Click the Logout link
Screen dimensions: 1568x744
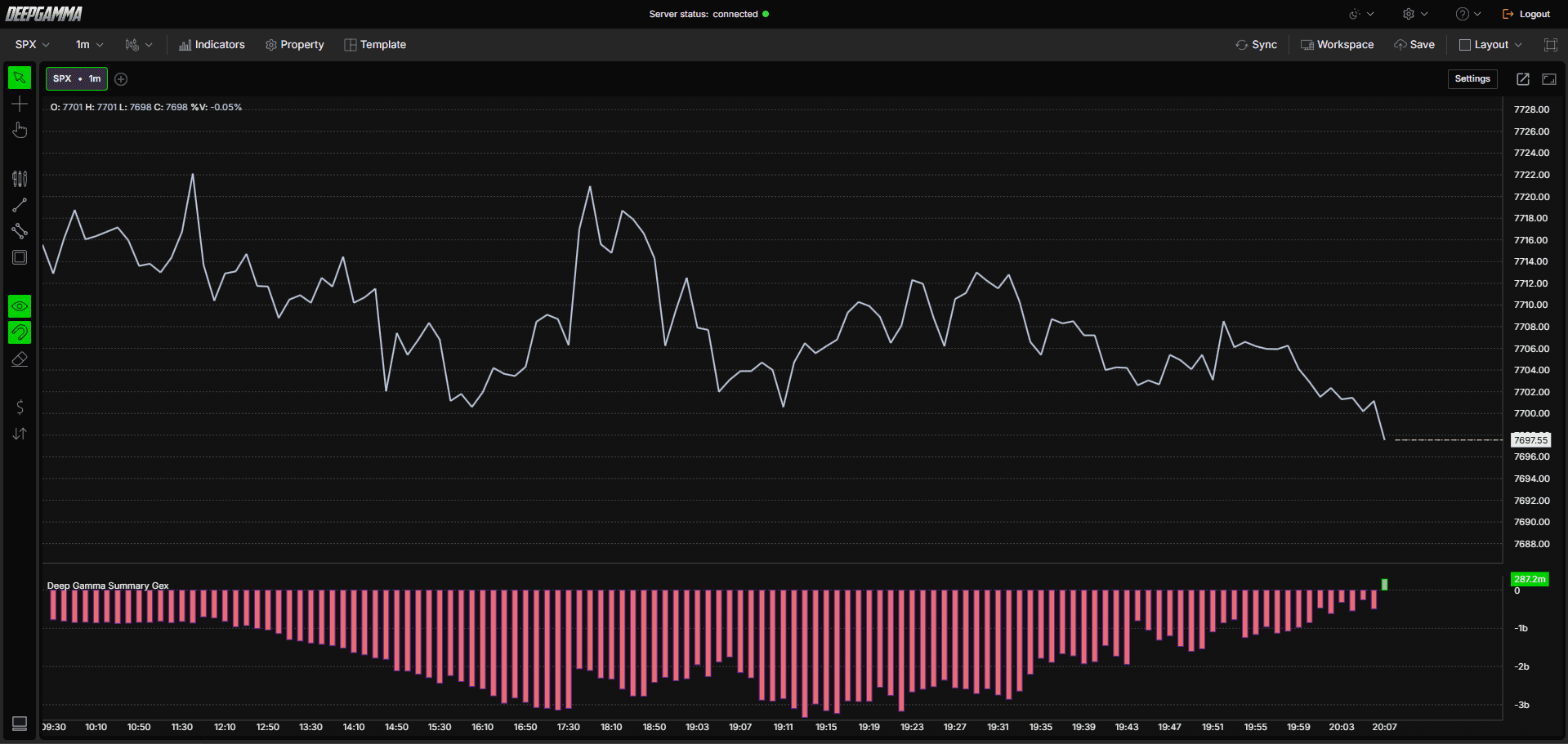coord(1526,14)
